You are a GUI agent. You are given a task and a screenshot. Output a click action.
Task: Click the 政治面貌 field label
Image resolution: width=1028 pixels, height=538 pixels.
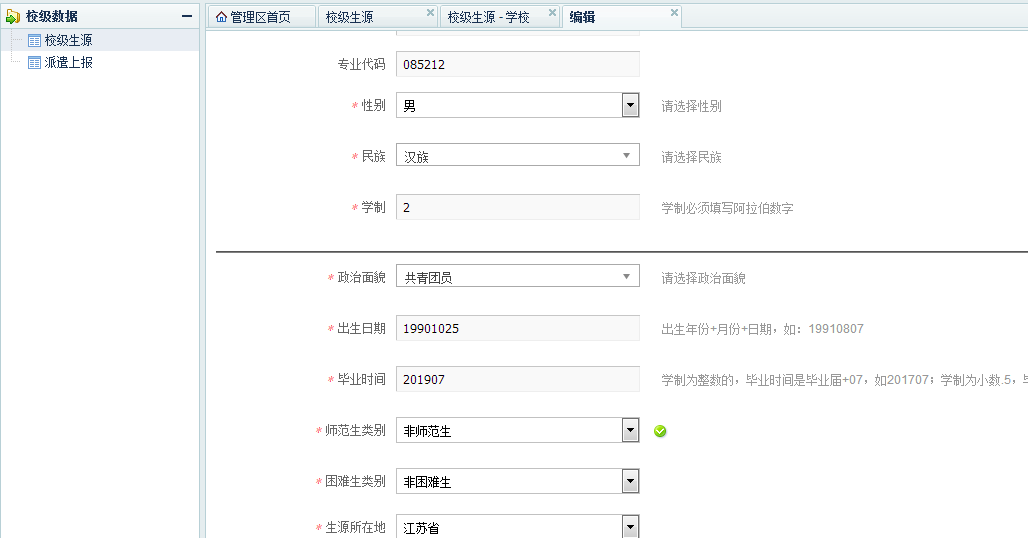click(x=361, y=277)
